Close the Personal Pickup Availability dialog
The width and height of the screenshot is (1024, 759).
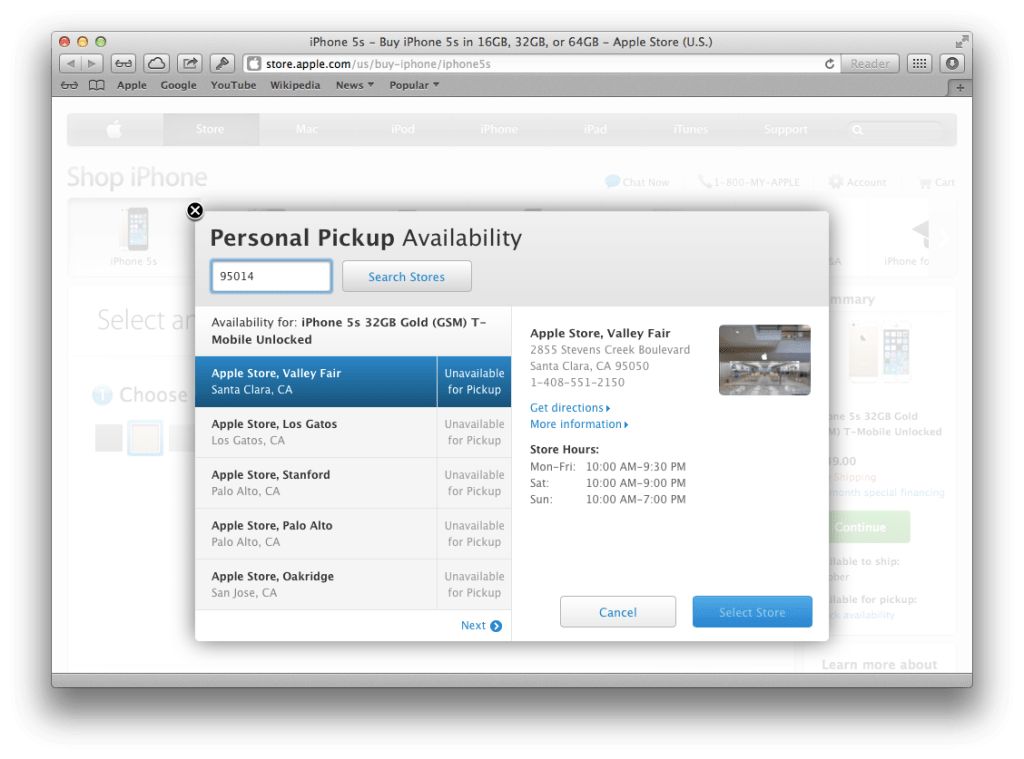point(195,210)
